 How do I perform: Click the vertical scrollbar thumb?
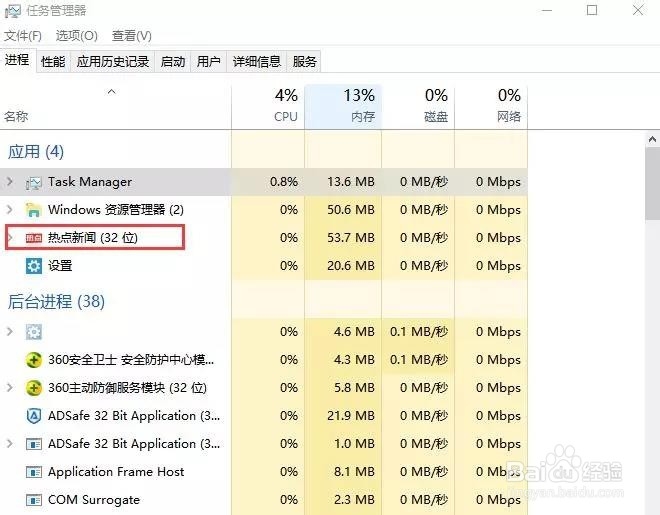click(x=652, y=183)
